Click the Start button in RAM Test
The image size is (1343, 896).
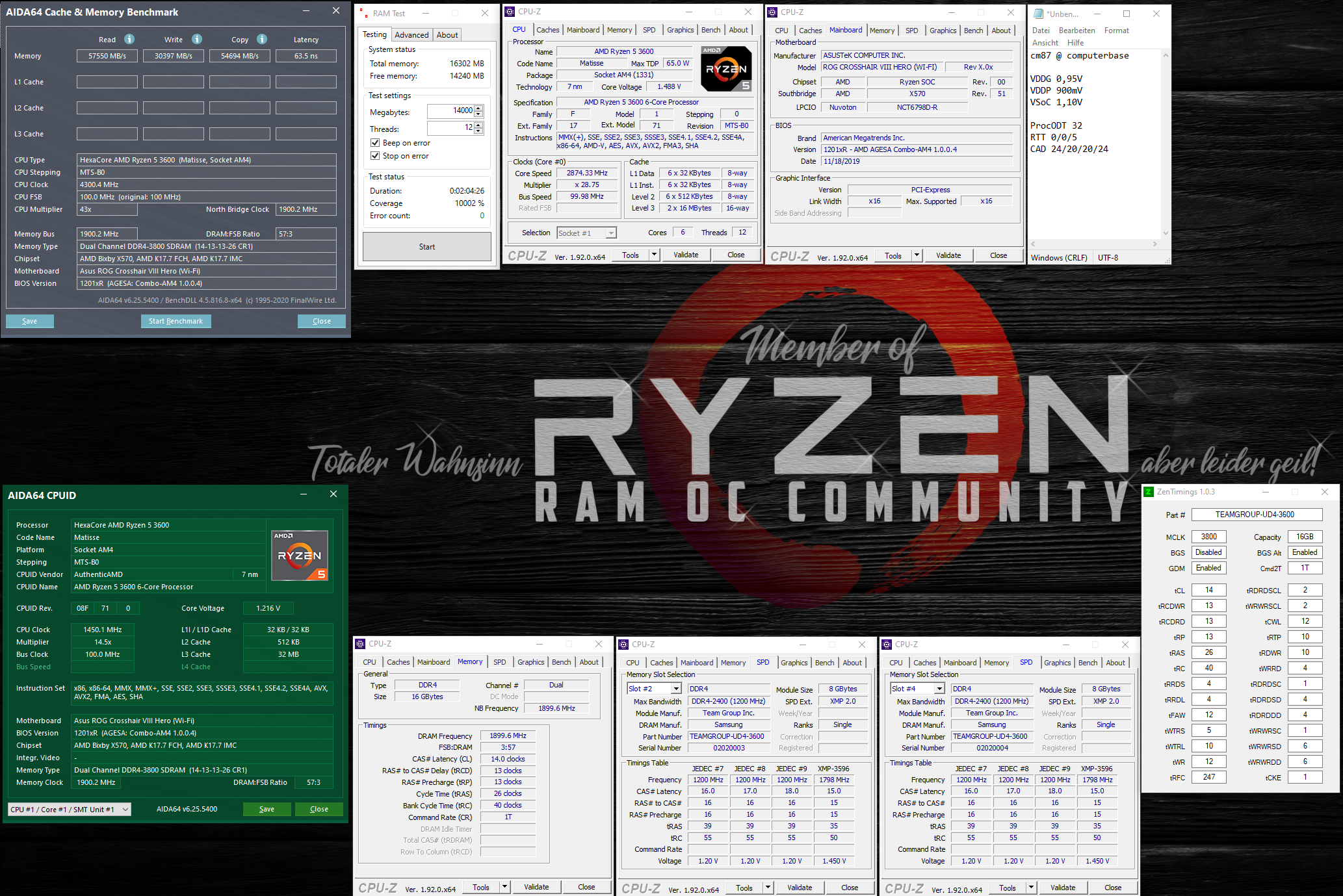pyautogui.click(x=427, y=247)
